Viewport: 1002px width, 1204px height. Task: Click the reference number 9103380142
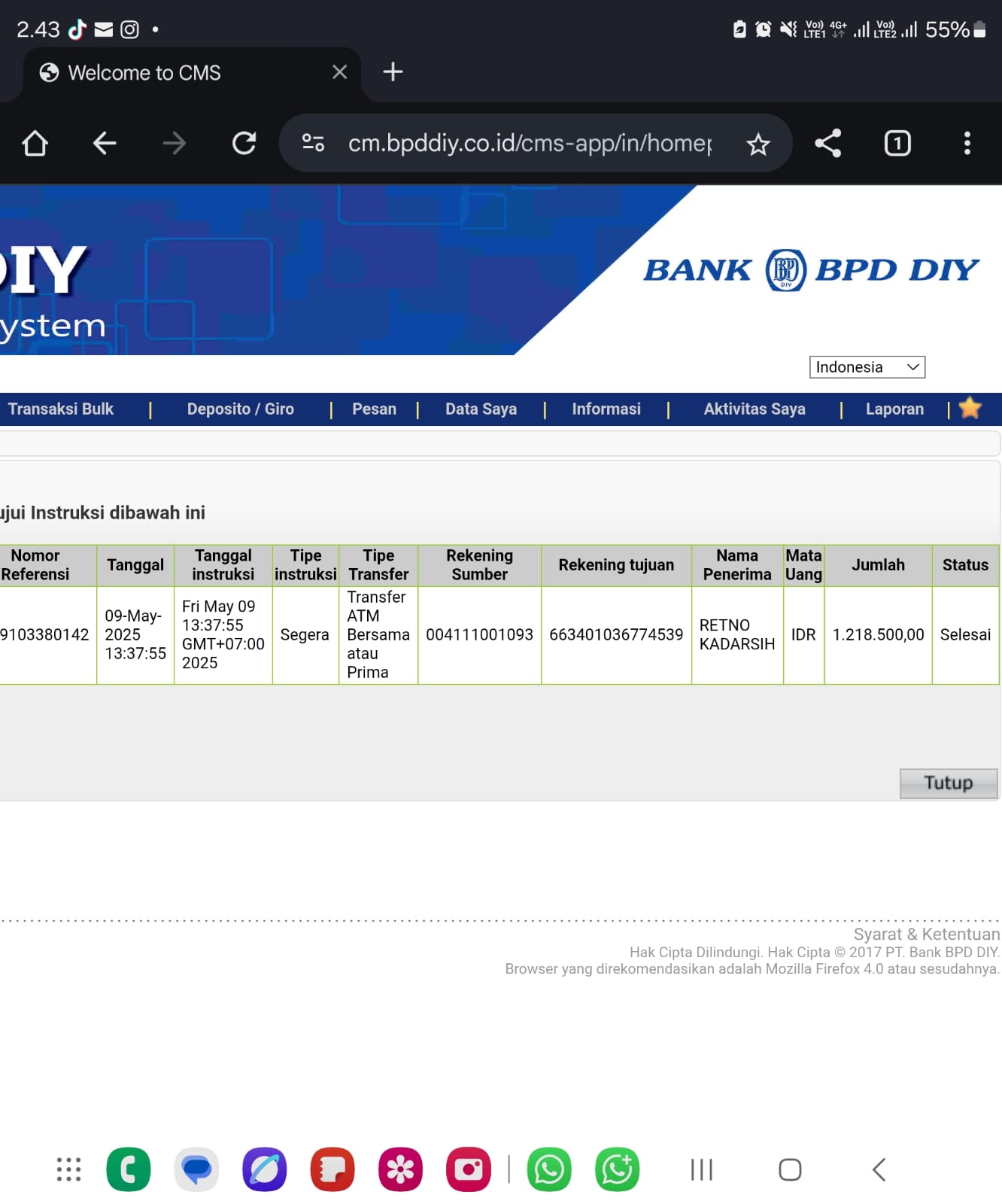tap(44, 634)
